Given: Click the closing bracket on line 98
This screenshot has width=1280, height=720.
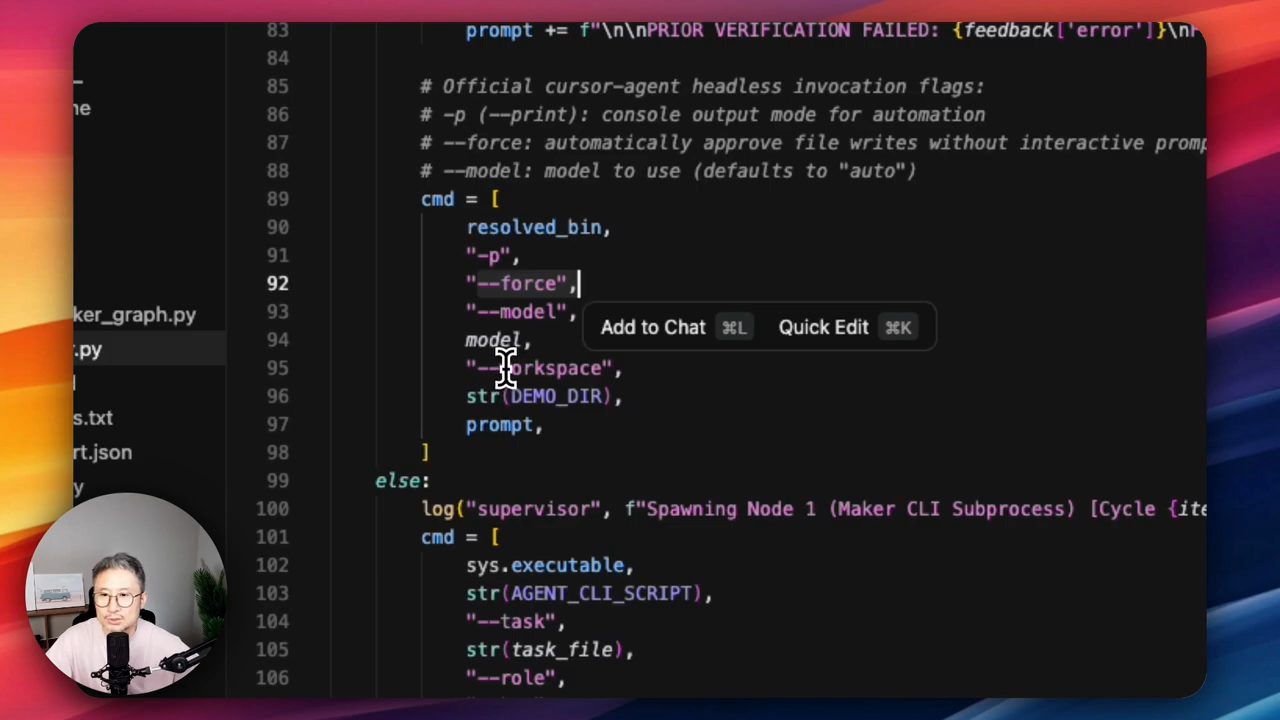Looking at the screenshot, I should pyautogui.click(x=425, y=453).
